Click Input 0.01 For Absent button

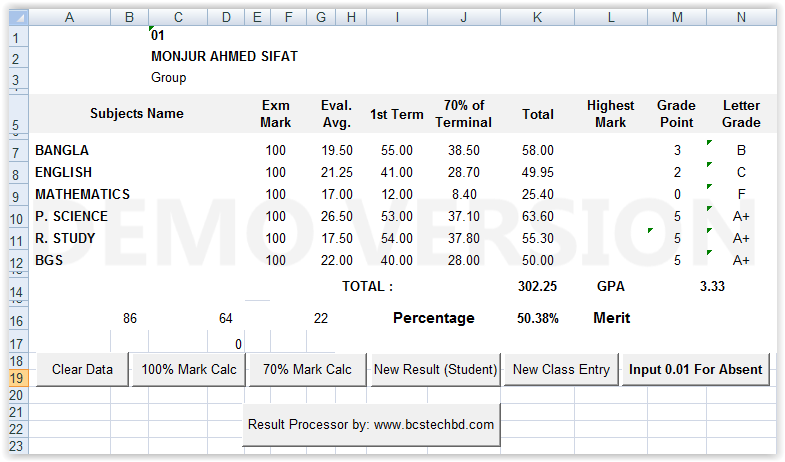pyautogui.click(x=695, y=369)
